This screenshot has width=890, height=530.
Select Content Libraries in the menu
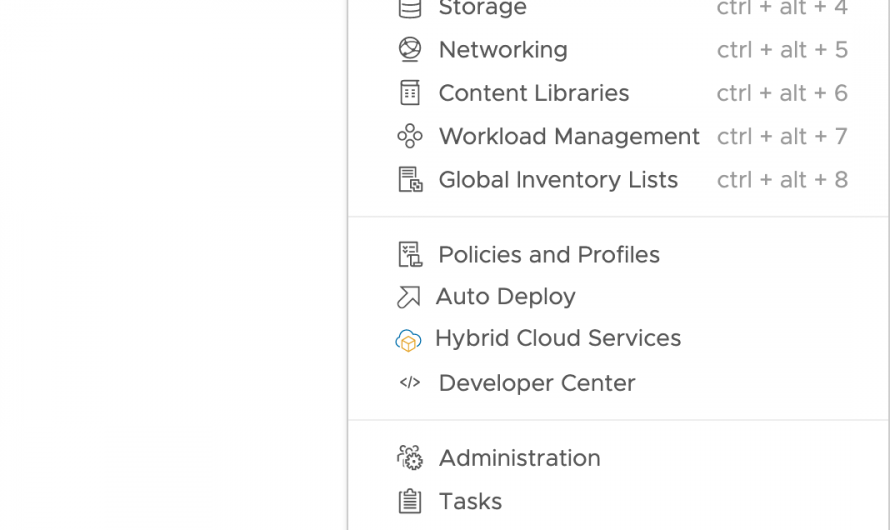tap(534, 93)
